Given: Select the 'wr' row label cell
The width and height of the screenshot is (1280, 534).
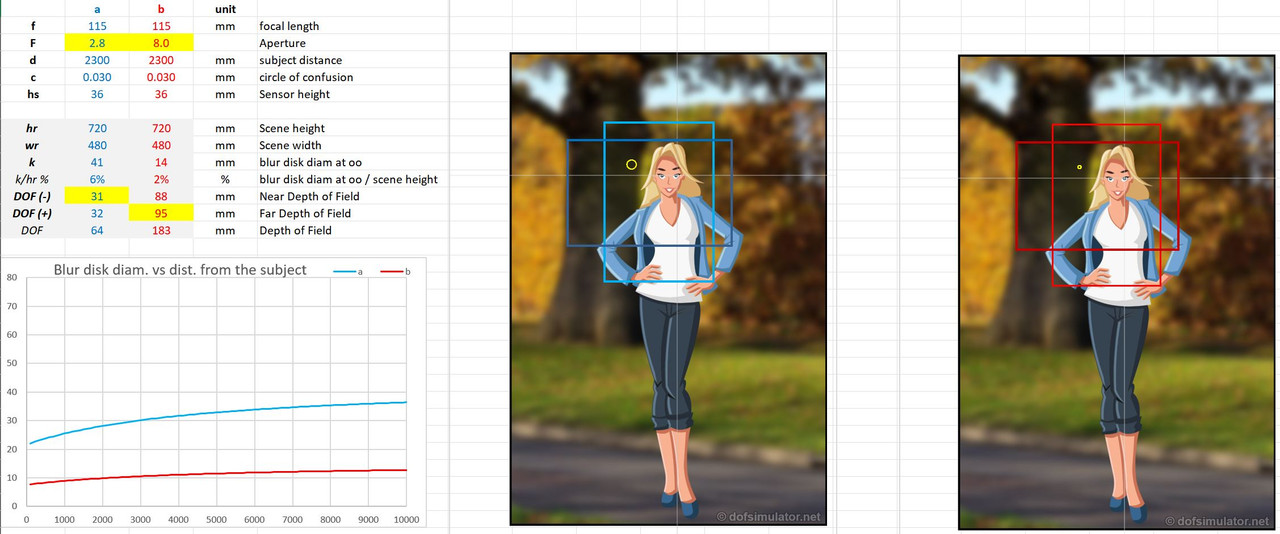Looking at the screenshot, I should 32,145.
